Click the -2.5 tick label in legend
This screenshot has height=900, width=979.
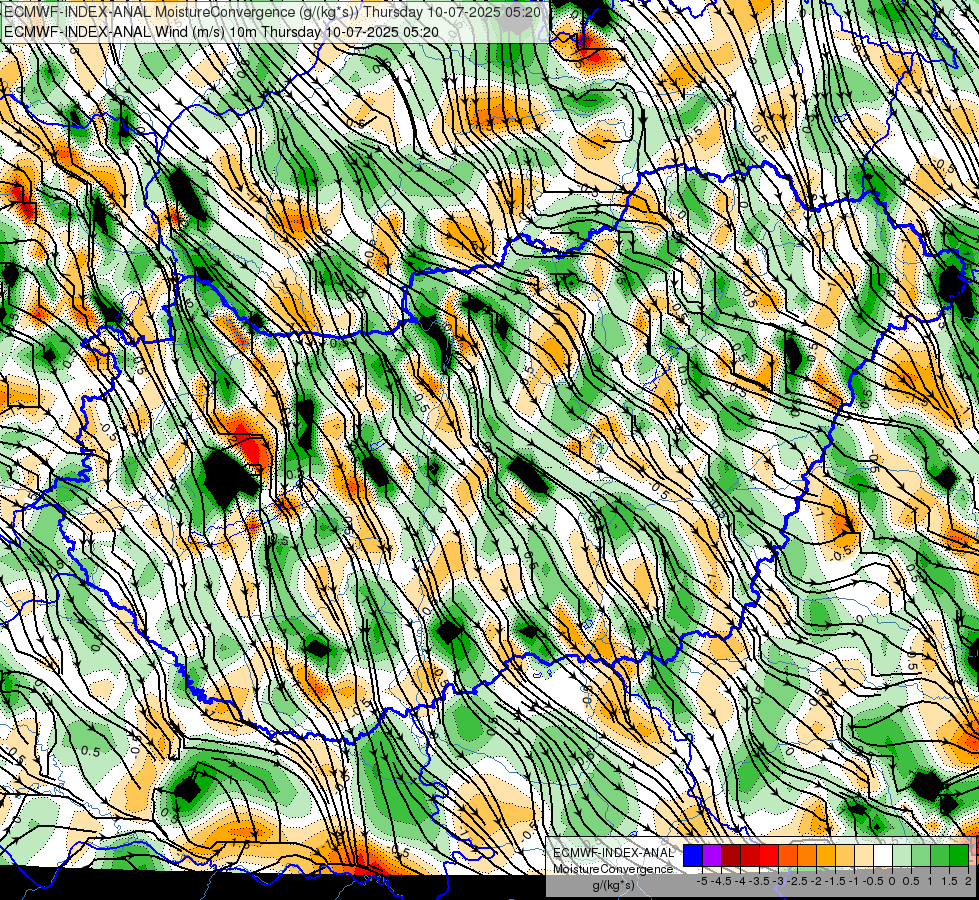click(797, 881)
